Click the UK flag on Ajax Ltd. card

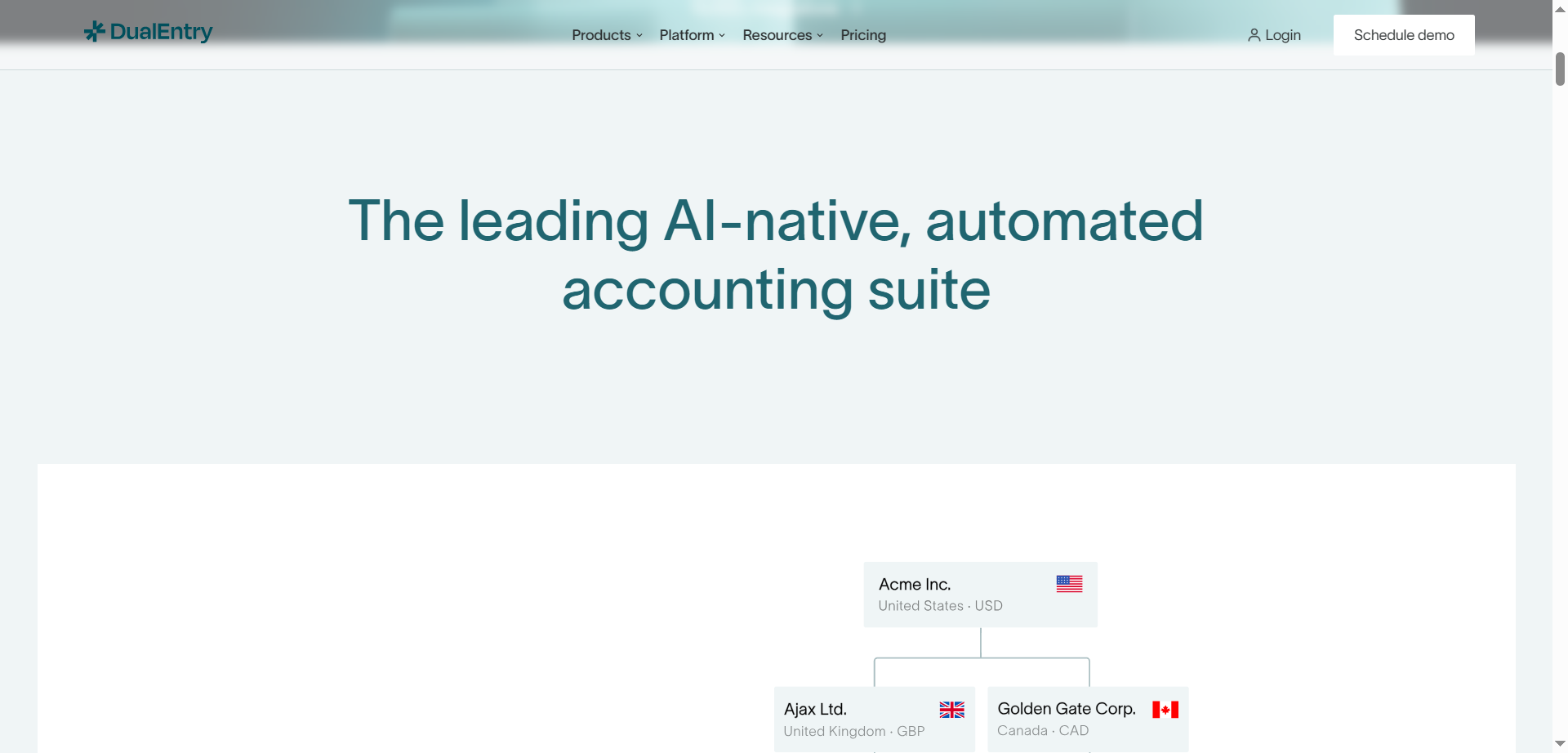[x=951, y=710]
